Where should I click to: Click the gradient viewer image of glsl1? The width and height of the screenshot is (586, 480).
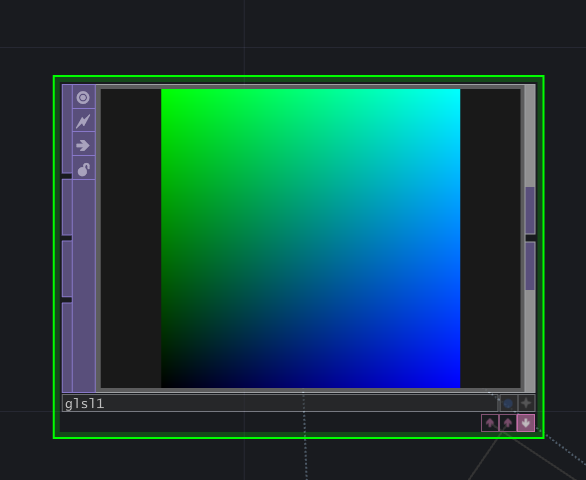pyautogui.click(x=311, y=239)
